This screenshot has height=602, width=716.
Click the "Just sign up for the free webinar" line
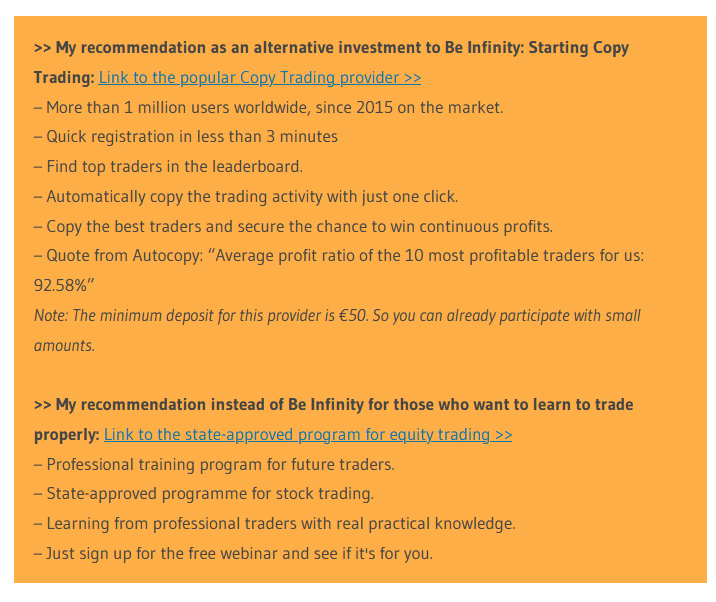(233, 554)
